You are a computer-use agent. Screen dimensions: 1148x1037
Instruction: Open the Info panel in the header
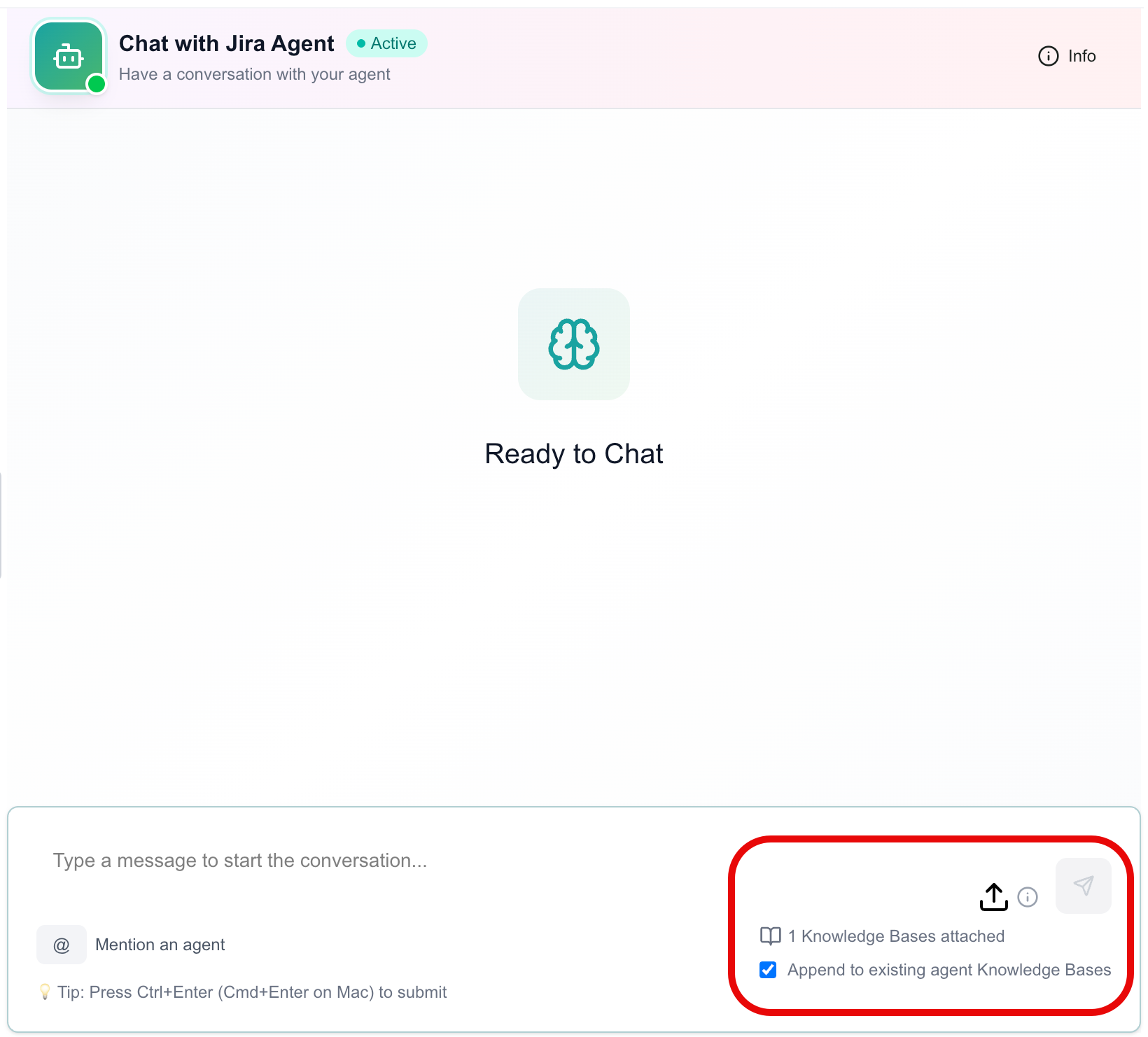[x=1067, y=56]
